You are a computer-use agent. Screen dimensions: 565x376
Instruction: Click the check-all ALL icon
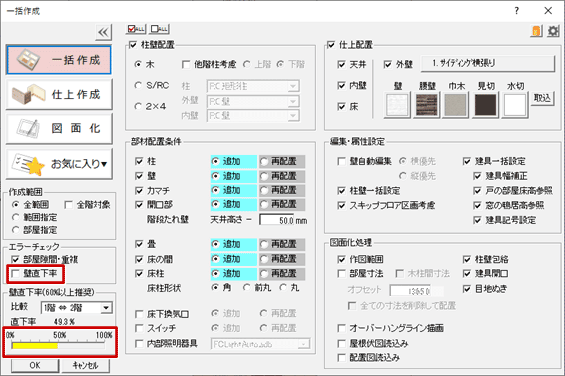(x=136, y=29)
